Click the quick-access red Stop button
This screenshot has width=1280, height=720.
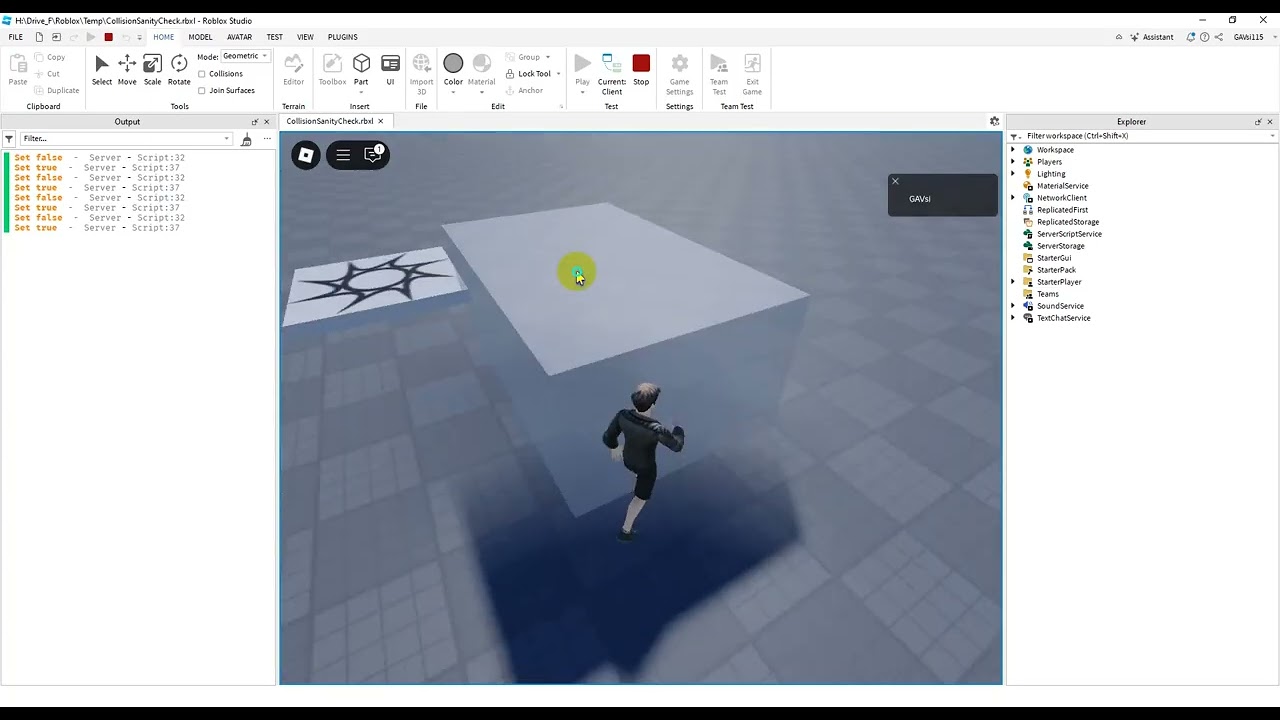click(109, 37)
